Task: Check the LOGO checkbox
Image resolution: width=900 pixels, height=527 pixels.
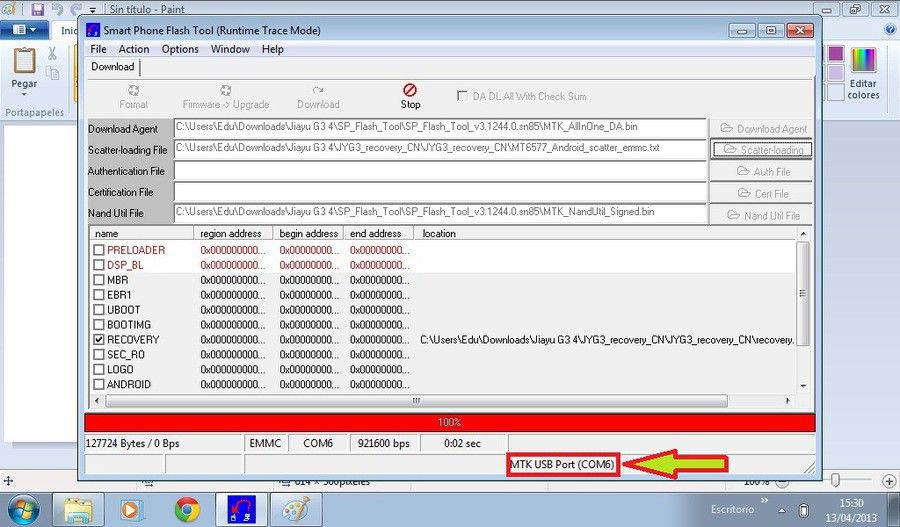Action: click(x=99, y=369)
